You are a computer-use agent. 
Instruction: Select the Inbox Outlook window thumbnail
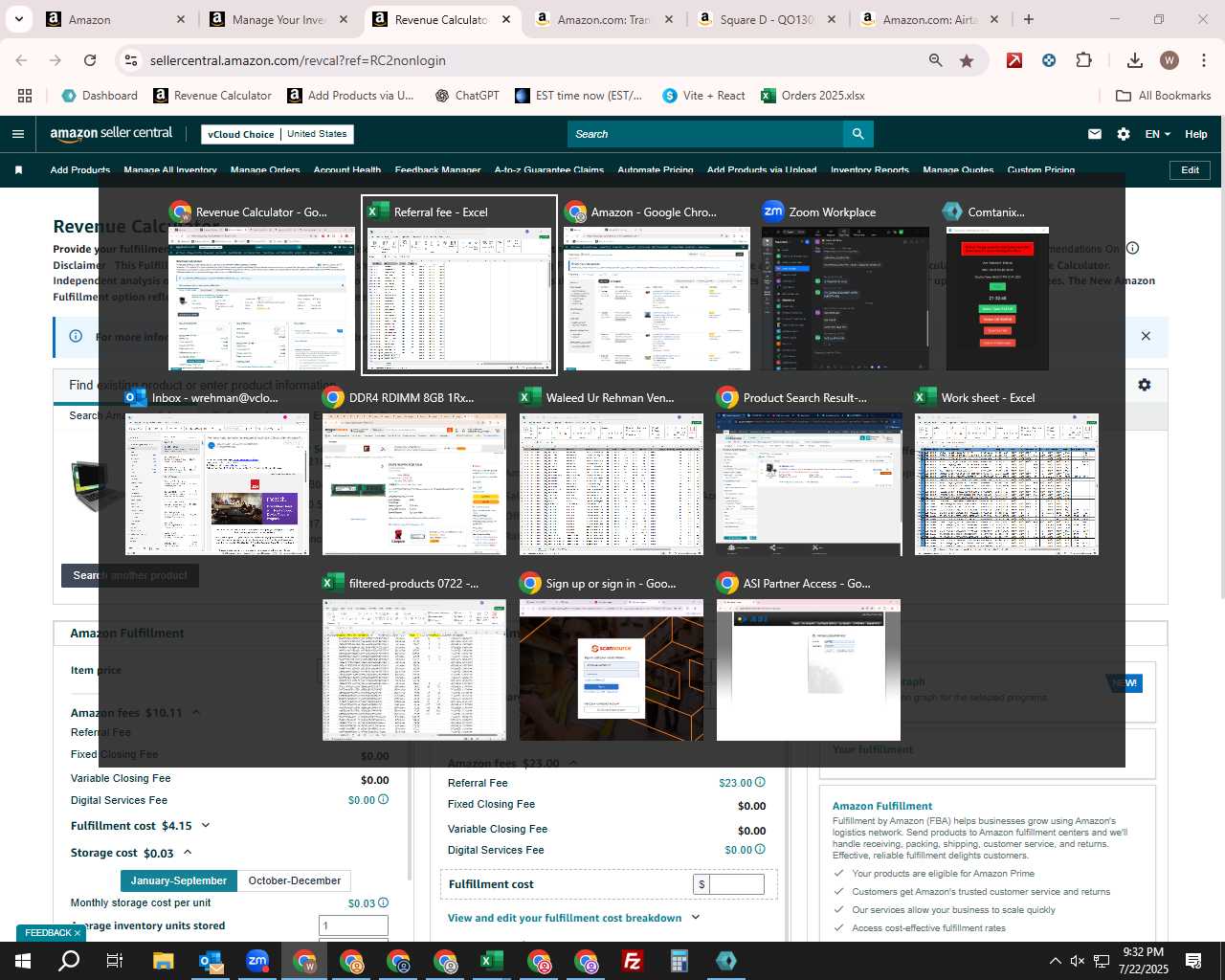pos(217,472)
